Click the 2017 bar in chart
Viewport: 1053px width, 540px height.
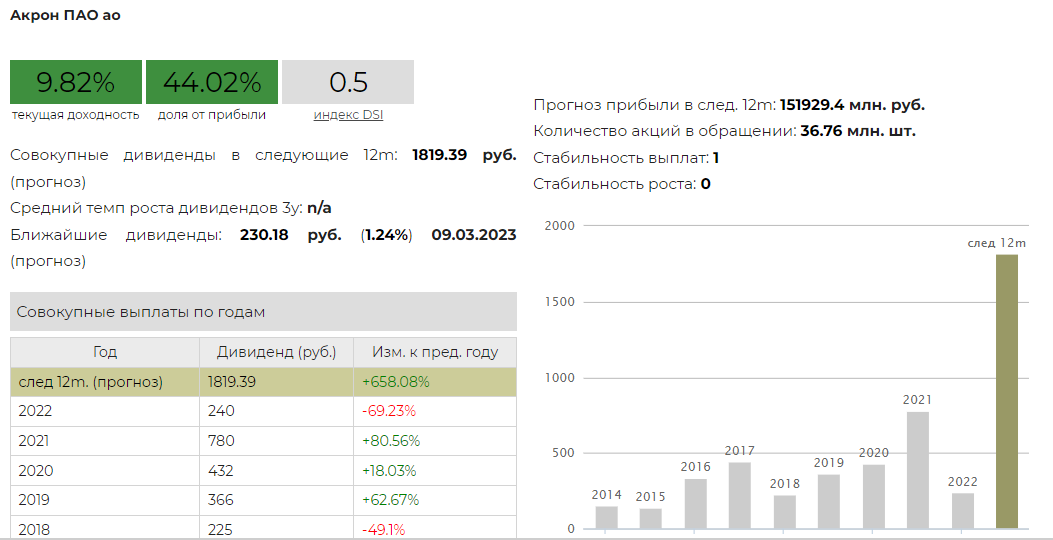pyautogui.click(x=739, y=496)
